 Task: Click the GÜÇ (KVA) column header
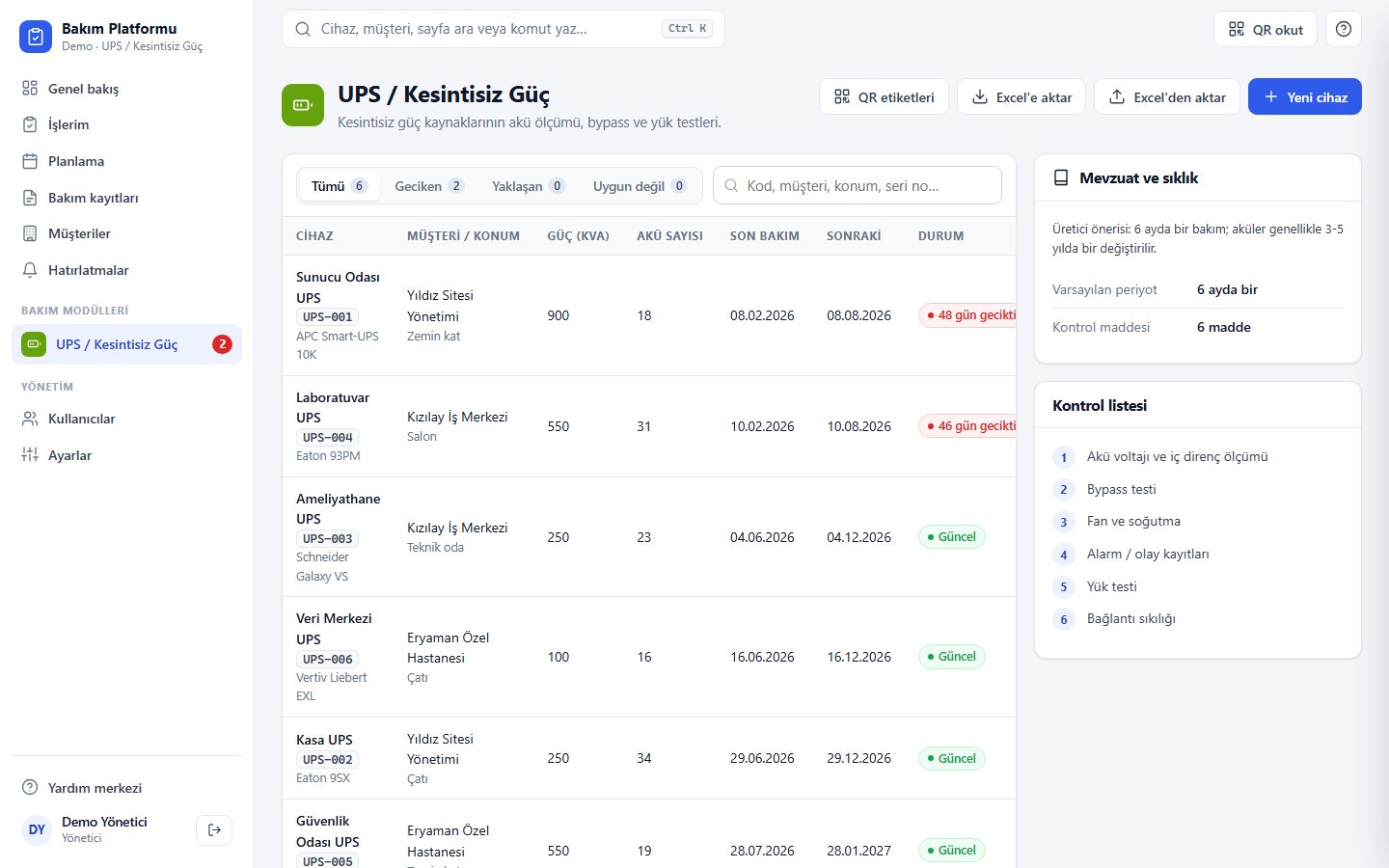point(578,235)
